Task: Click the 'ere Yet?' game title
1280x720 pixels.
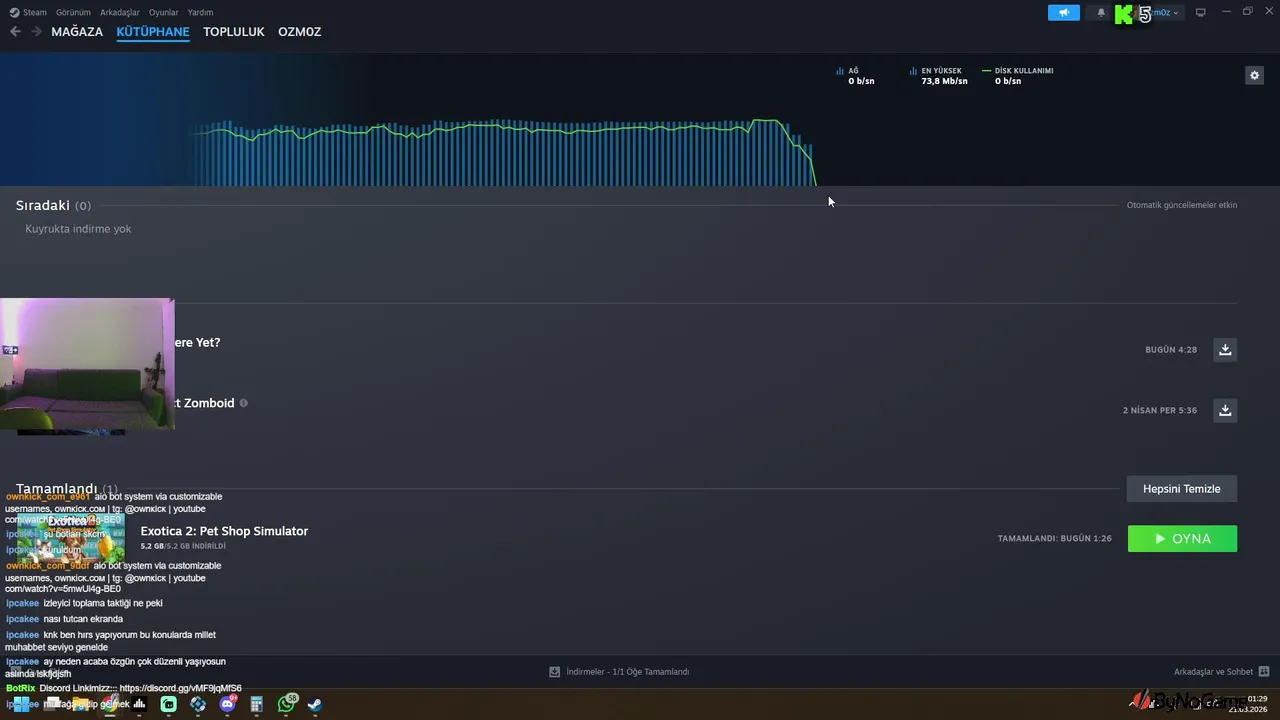Action: coord(197,342)
